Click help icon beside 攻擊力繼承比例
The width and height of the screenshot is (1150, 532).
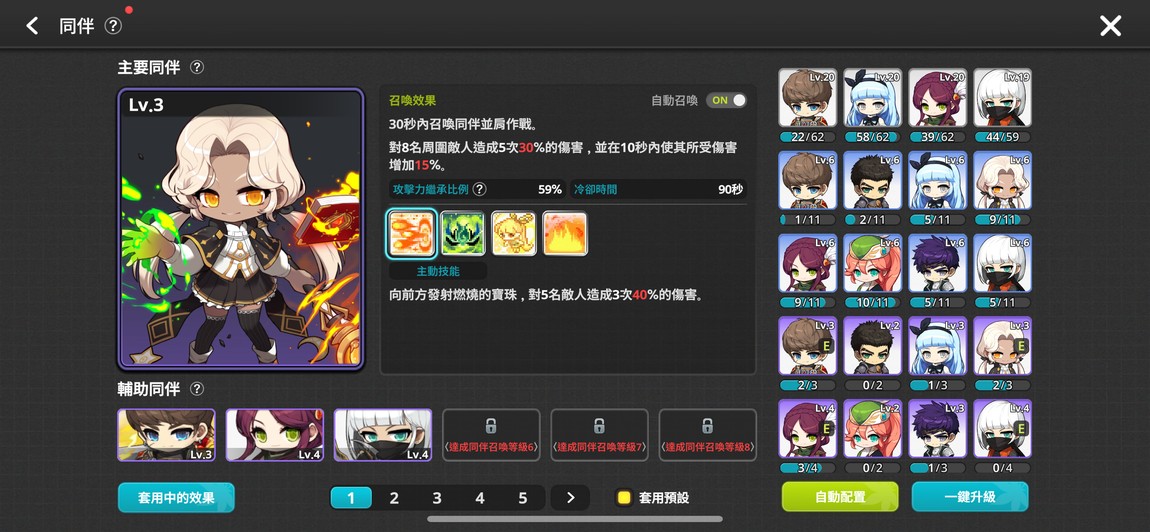tap(479, 189)
